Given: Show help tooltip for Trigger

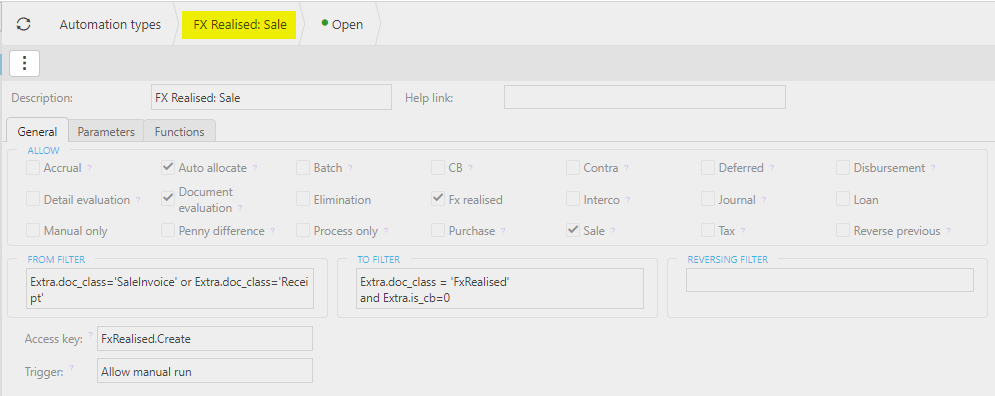Looking at the screenshot, I should point(71,367).
